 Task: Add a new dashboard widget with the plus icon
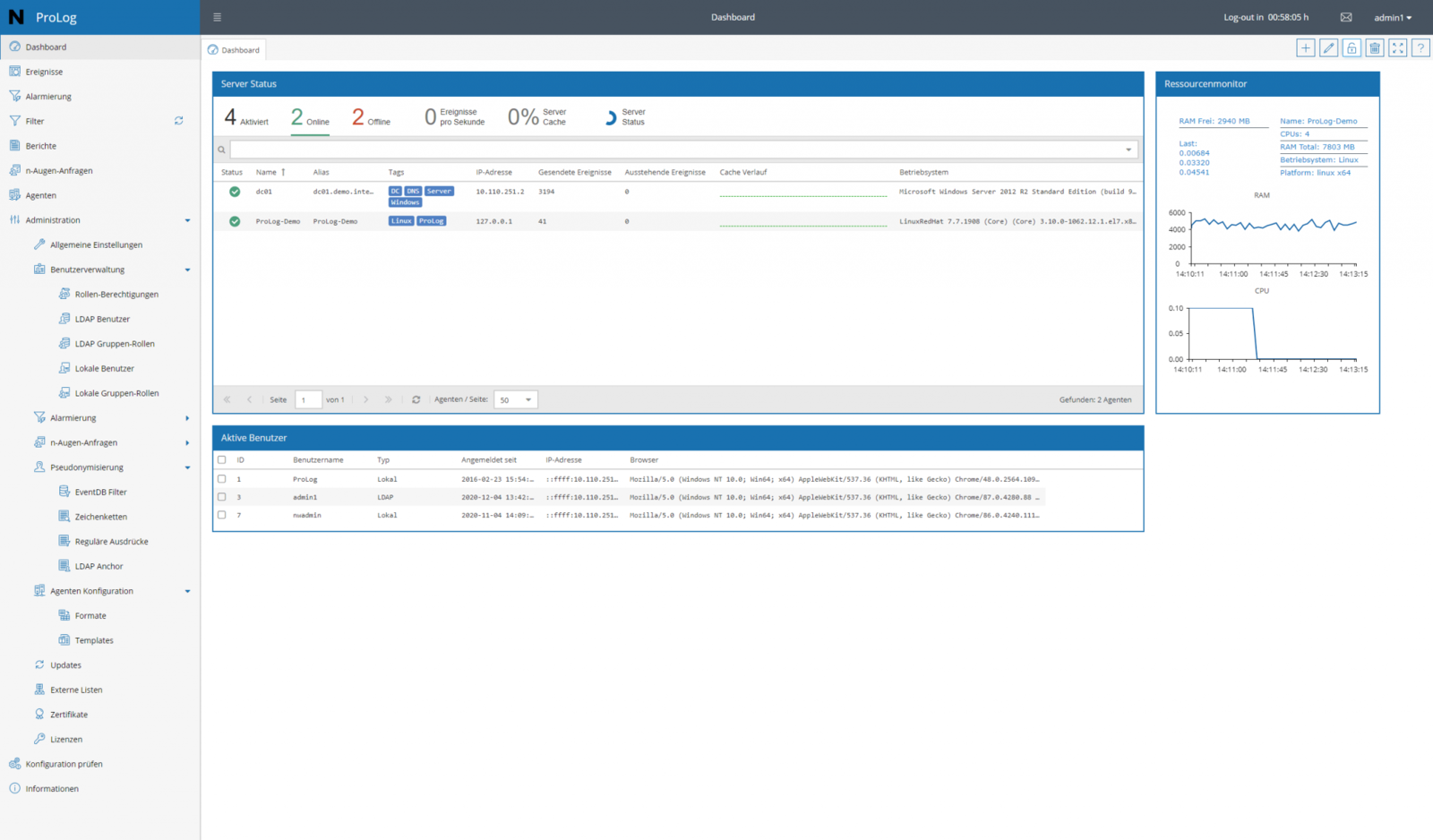point(1306,47)
